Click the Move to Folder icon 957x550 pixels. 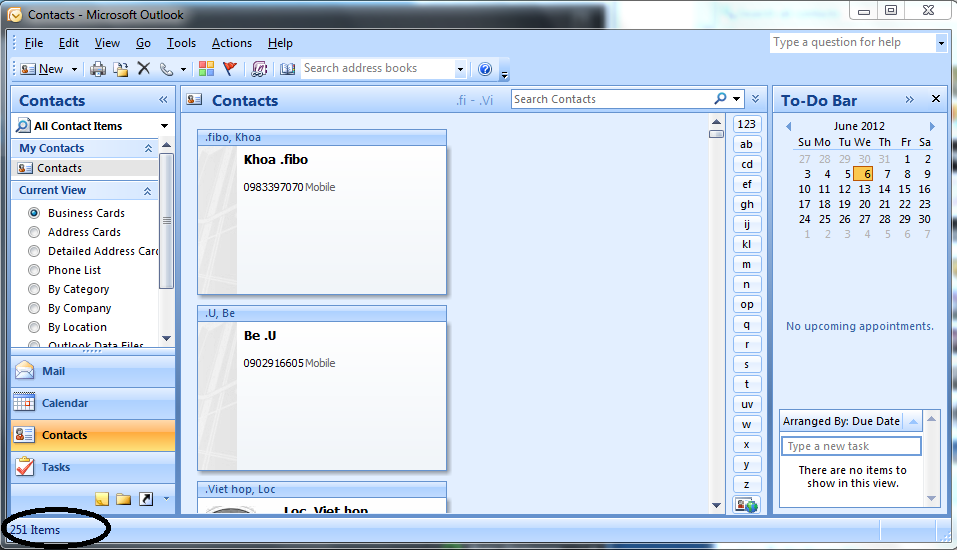pos(121,69)
